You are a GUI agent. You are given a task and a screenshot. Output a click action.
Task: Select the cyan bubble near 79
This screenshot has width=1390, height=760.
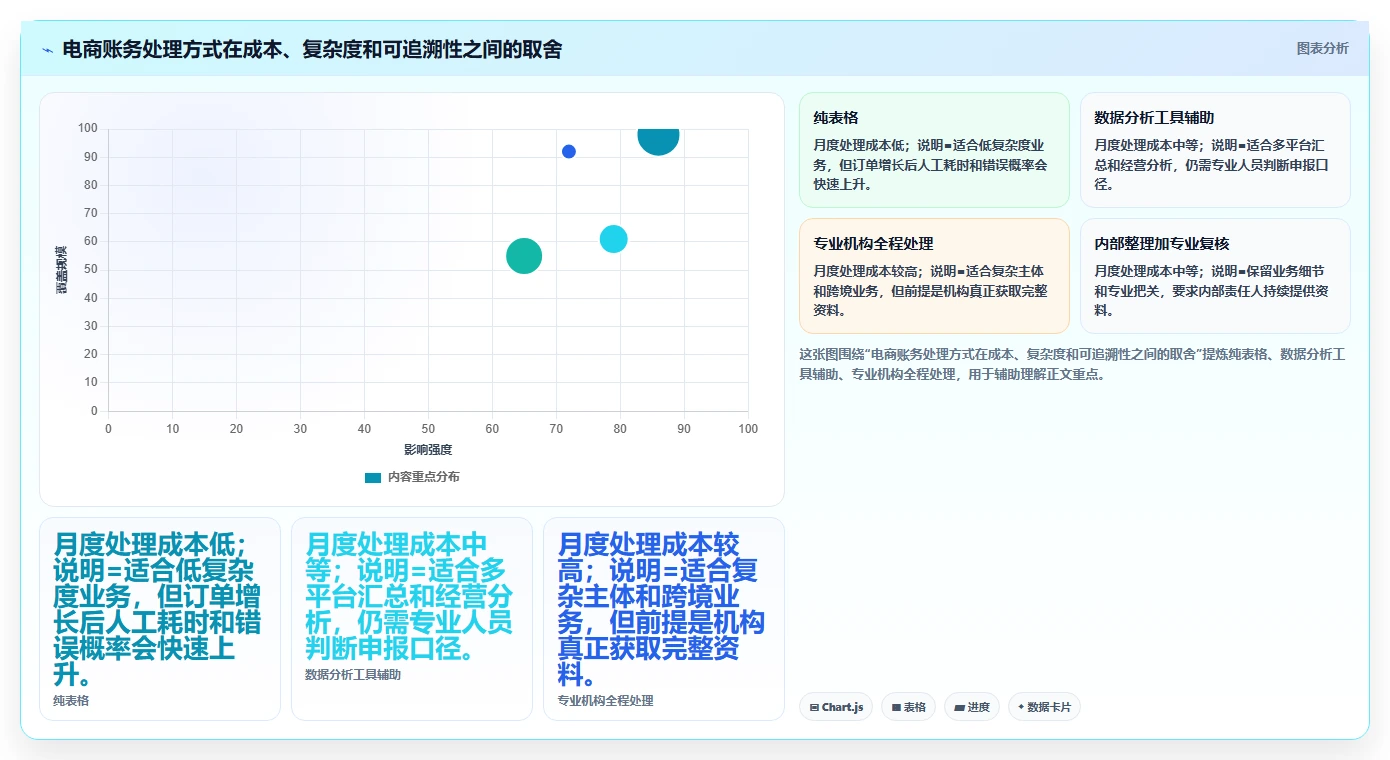tap(613, 239)
